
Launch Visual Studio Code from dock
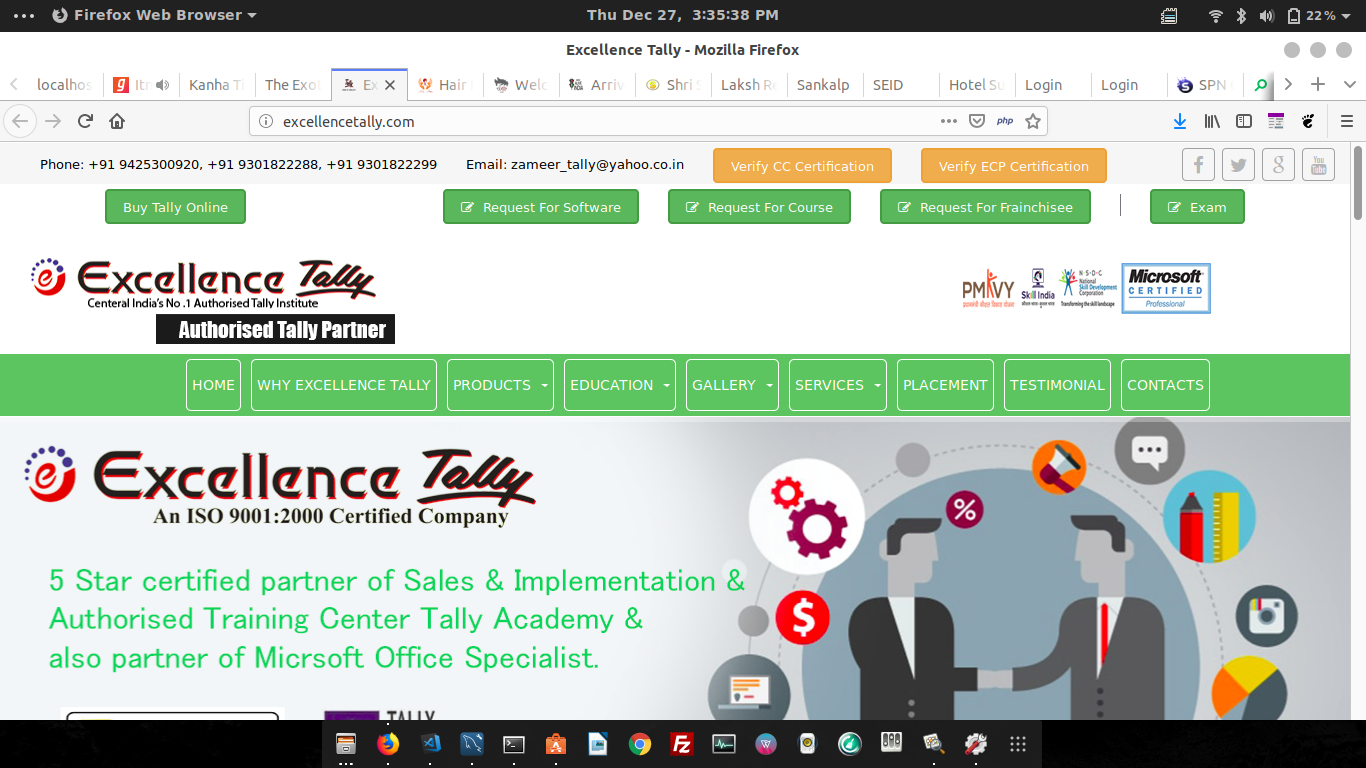pyautogui.click(x=431, y=744)
